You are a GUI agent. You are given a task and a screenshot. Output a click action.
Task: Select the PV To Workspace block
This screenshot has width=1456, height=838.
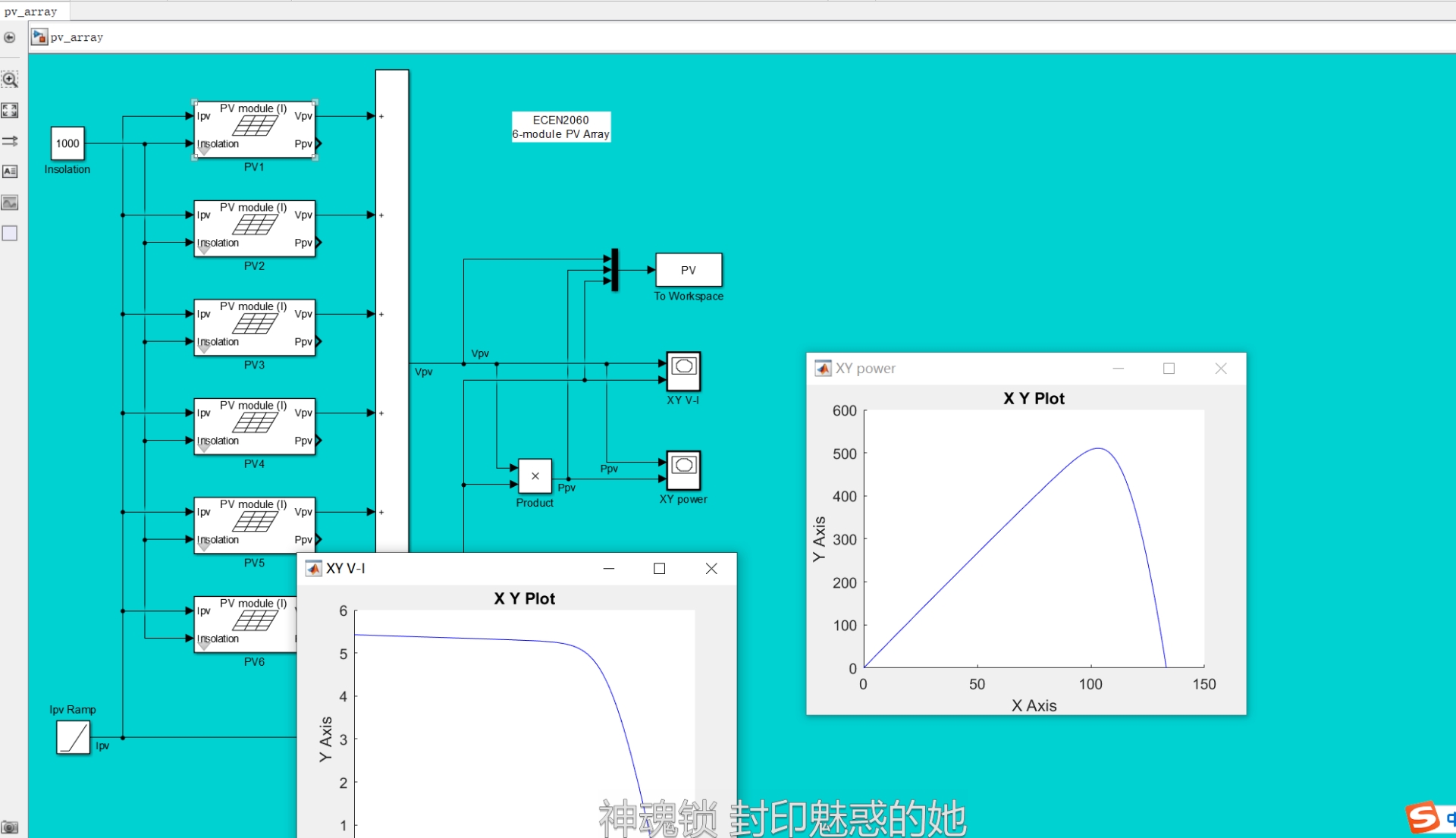[689, 270]
